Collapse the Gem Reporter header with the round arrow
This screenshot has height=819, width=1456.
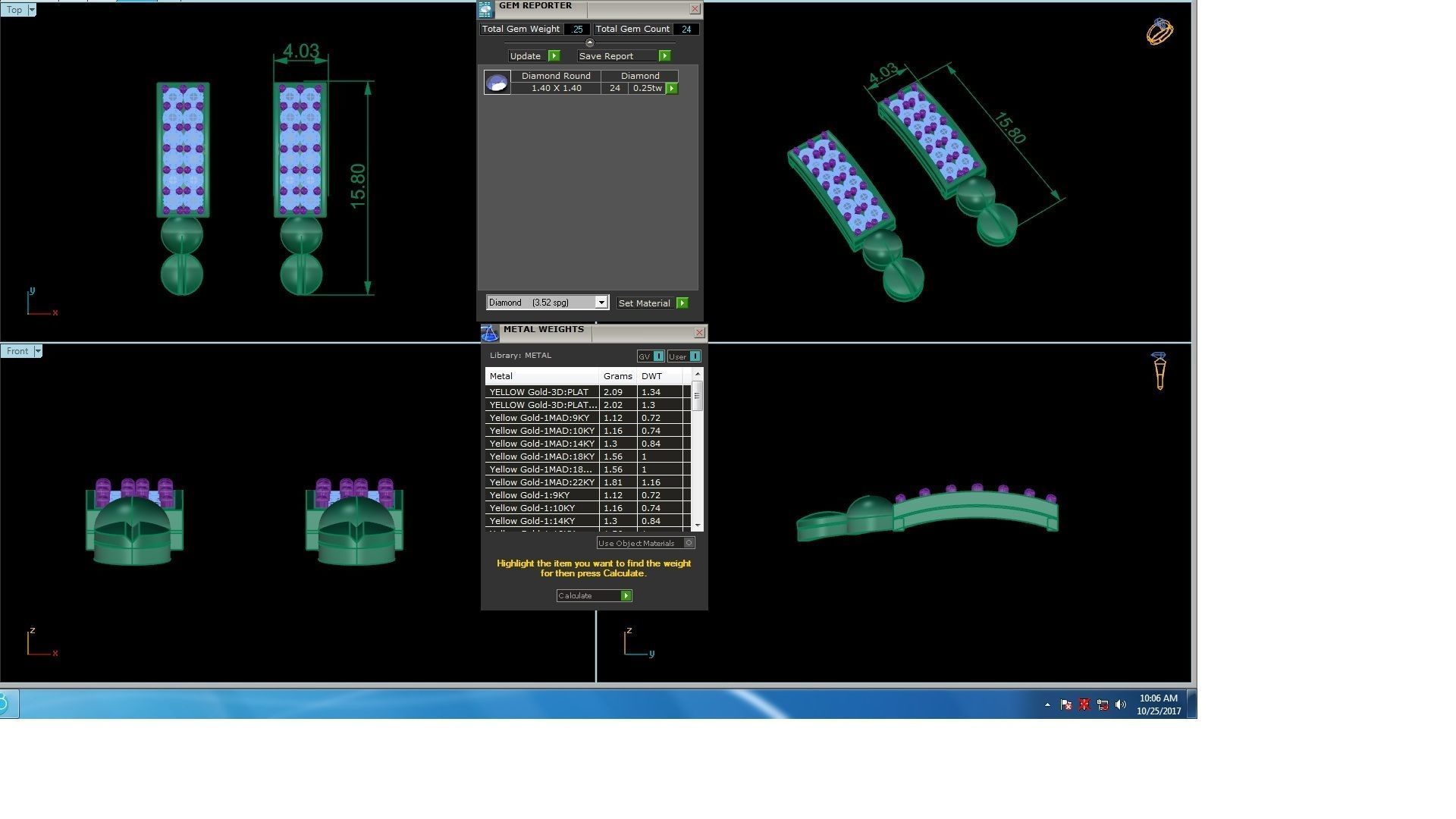[590, 42]
